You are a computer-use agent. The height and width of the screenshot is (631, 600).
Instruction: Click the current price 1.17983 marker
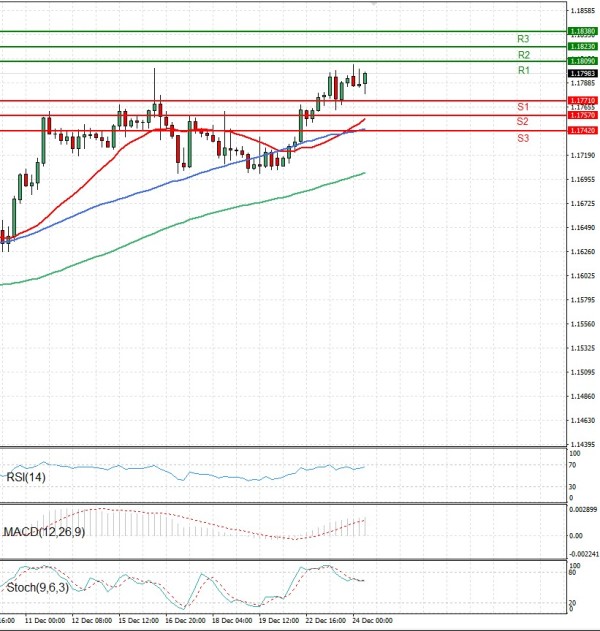point(582,73)
